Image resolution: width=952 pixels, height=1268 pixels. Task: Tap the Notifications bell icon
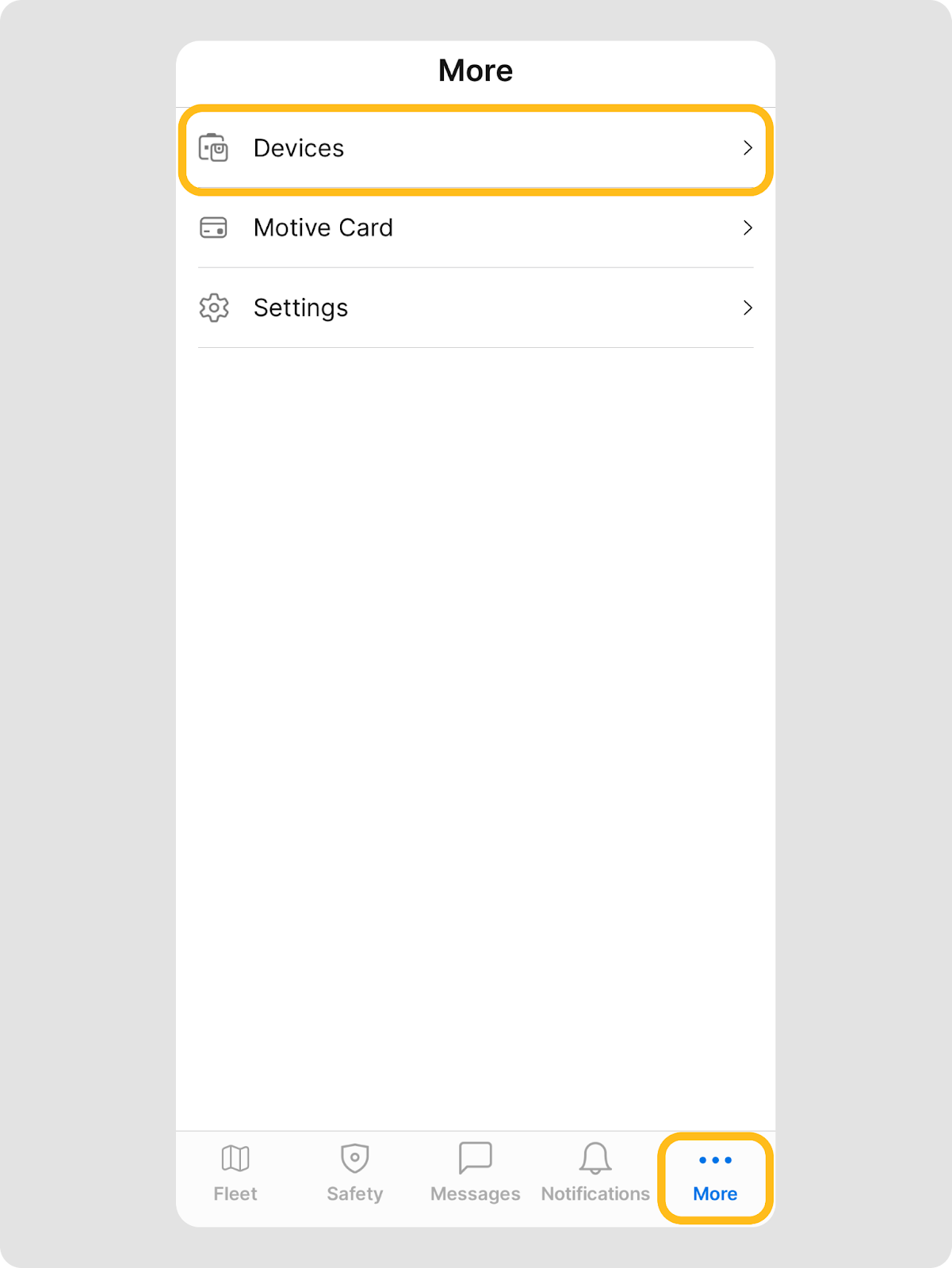tap(595, 1159)
